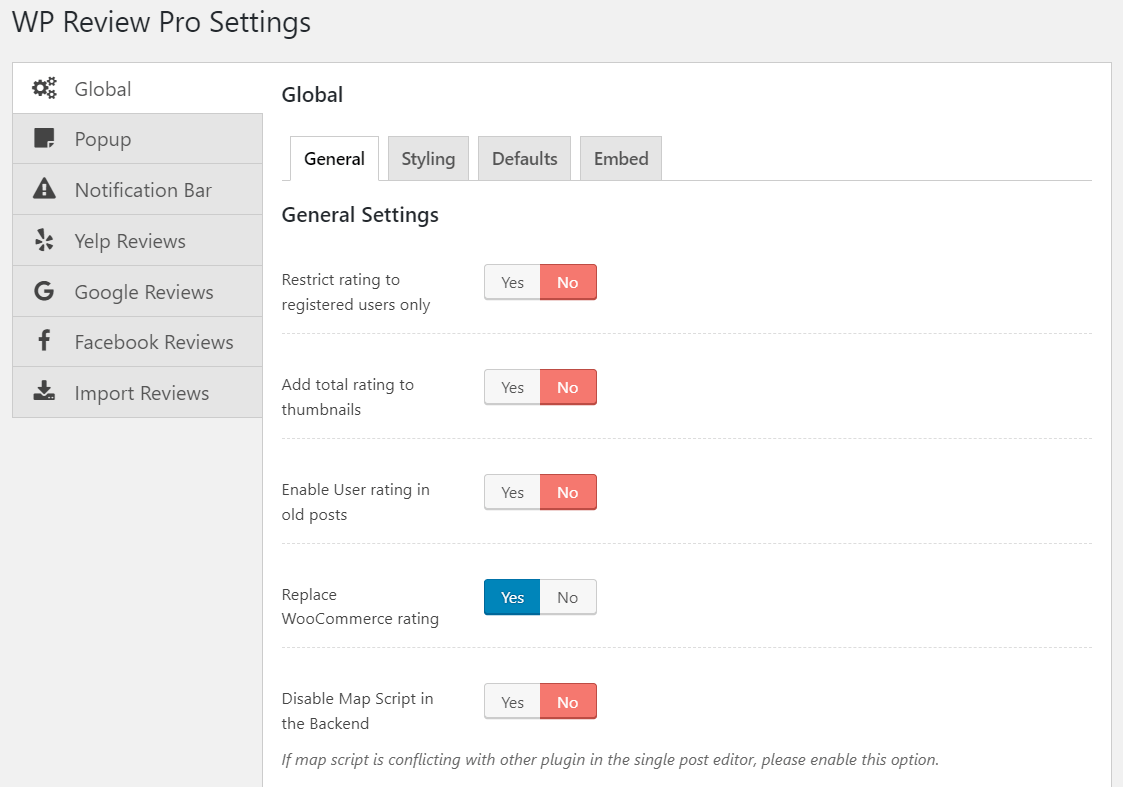The image size is (1123, 787).
Task: Click the download icon next to Import Reviews
Action: pos(44,392)
